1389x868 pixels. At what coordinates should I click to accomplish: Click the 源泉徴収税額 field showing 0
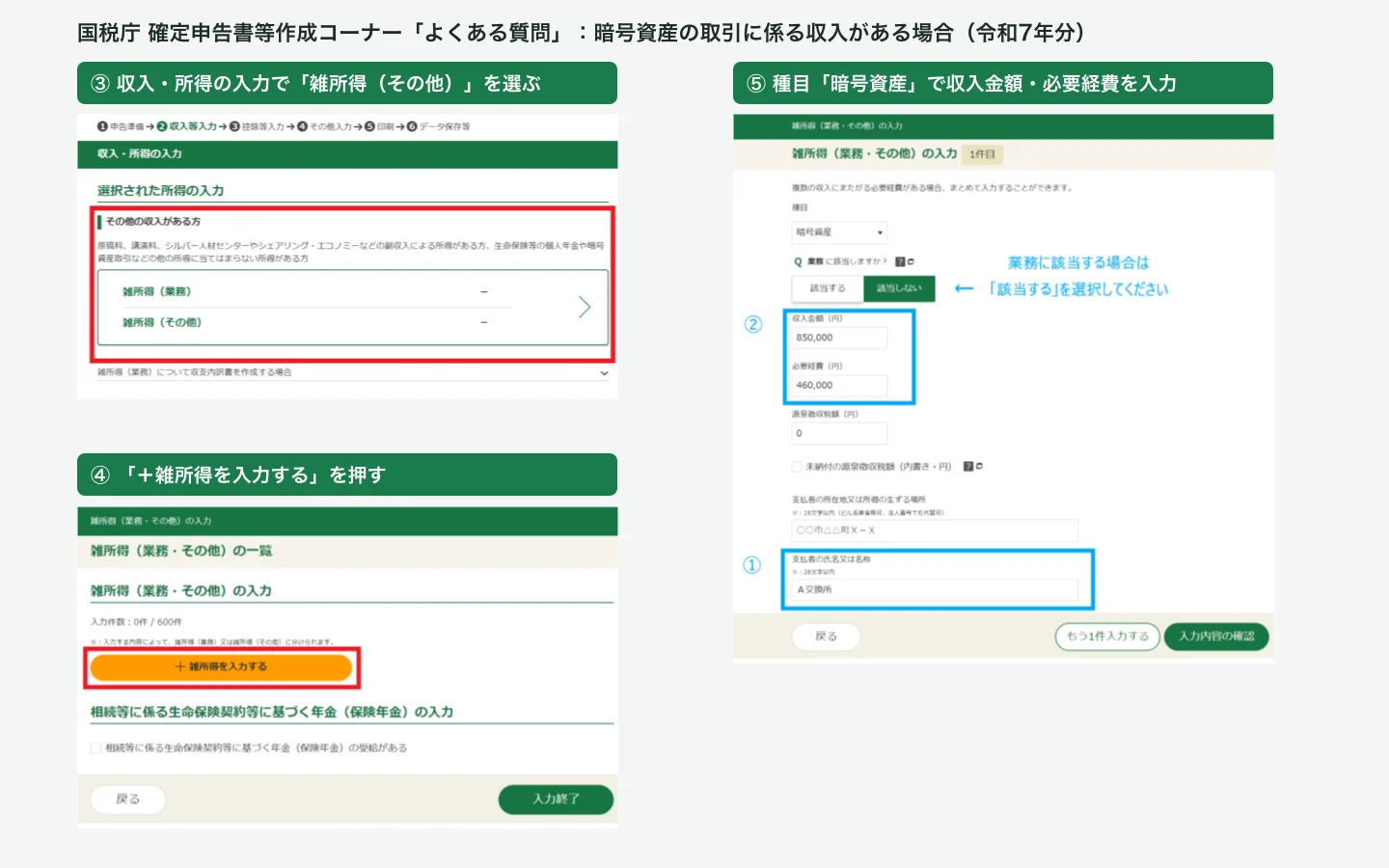pyautogui.click(x=839, y=433)
